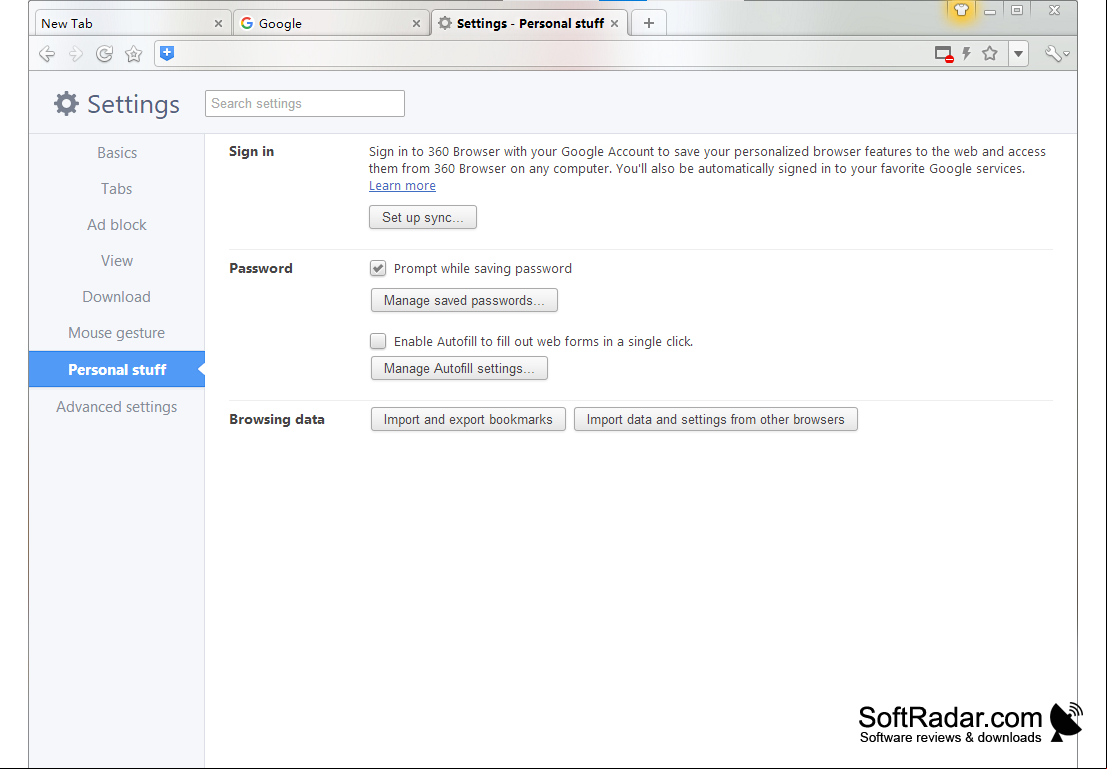Close the browser window
The width and height of the screenshot is (1107, 769).
1054,10
